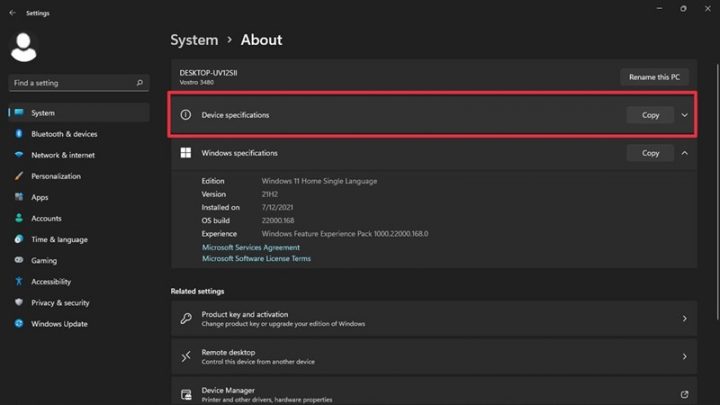
Task: Click the Accessibility icon in sidebar
Action: tap(18, 282)
